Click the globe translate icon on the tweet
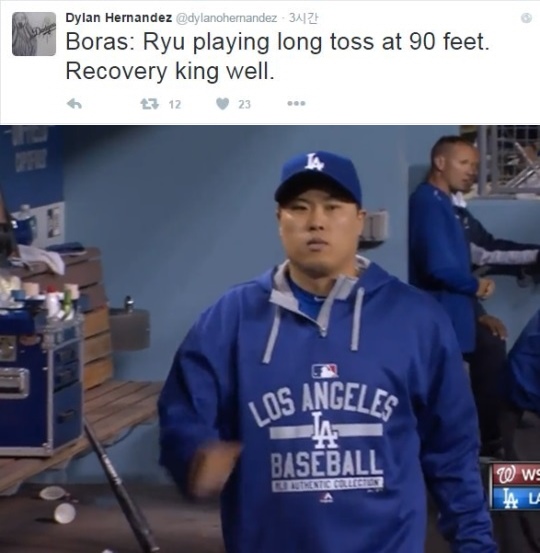Screen dimensions: 540x553 point(526,18)
